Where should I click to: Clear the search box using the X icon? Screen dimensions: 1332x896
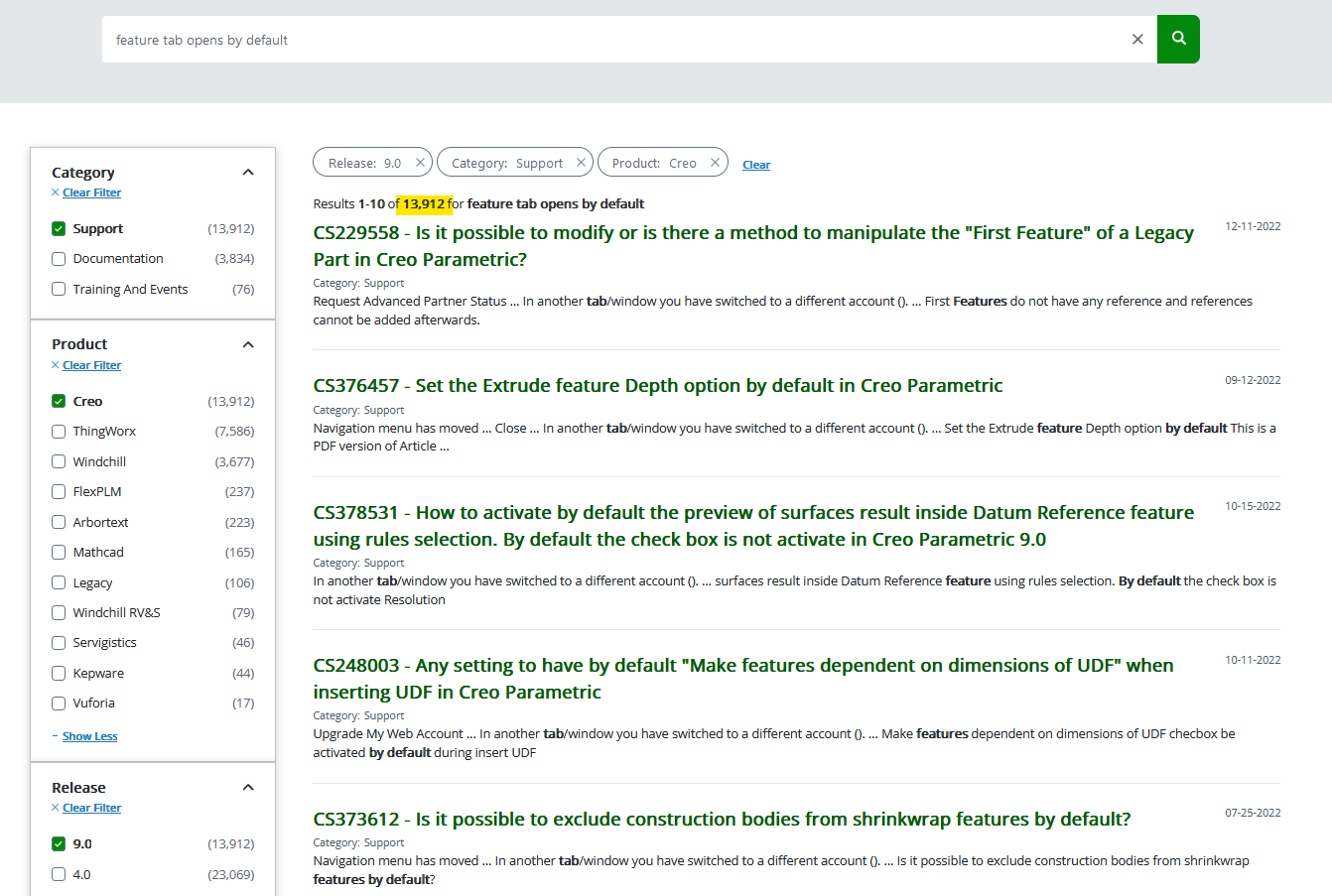(1137, 39)
